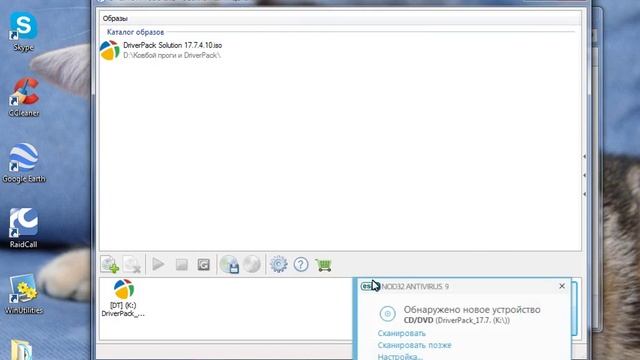640x360 pixels.
Task: Click the DriverPack image file icon
Action: click(x=109, y=50)
